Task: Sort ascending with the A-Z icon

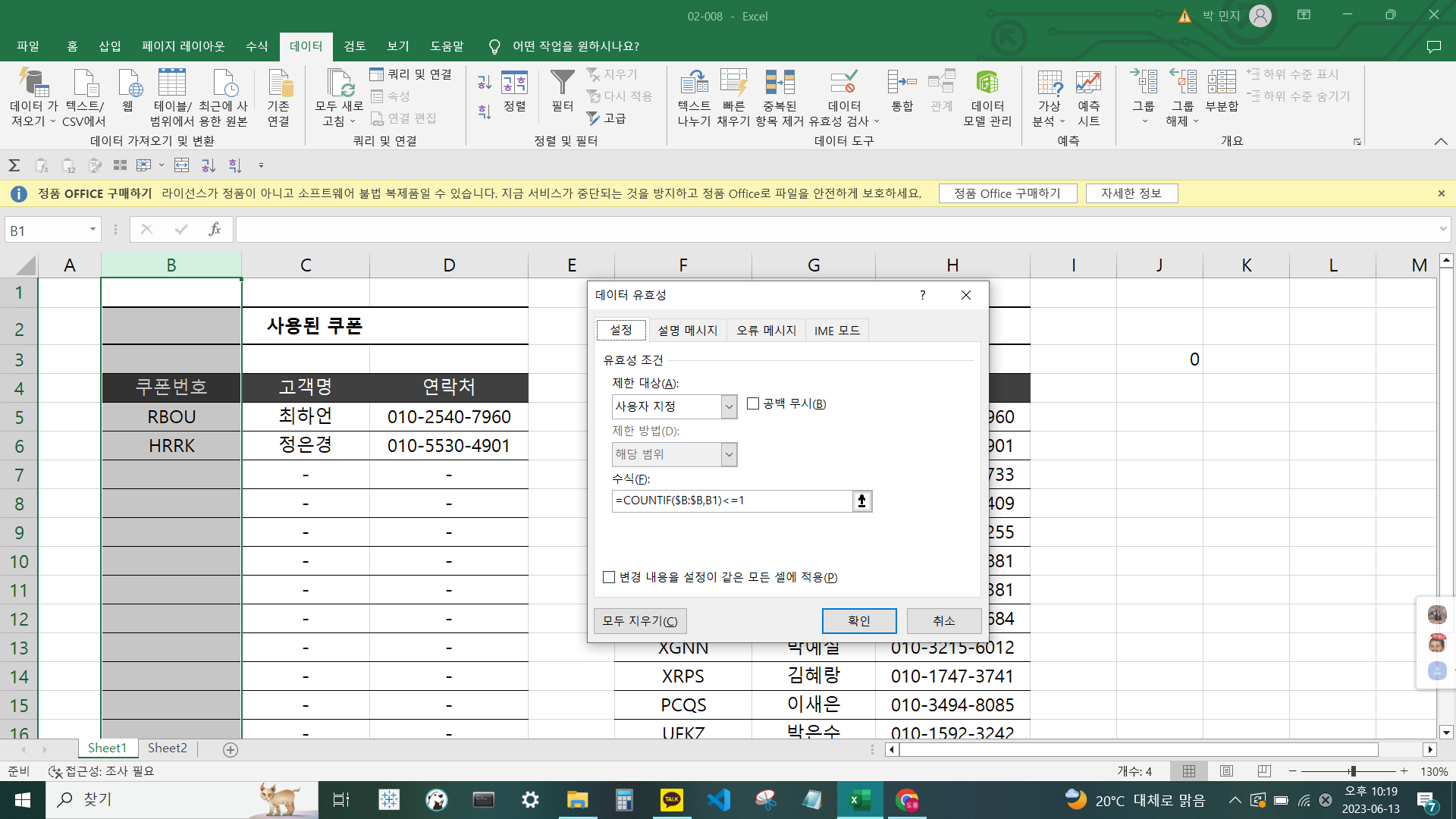Action: 485,82
